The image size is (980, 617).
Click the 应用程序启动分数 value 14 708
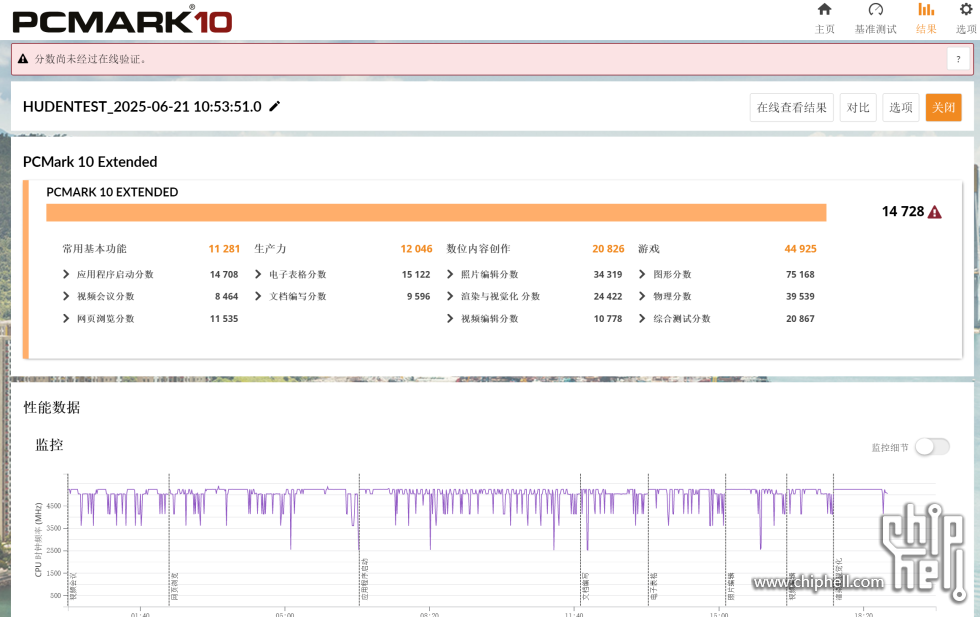[224, 274]
